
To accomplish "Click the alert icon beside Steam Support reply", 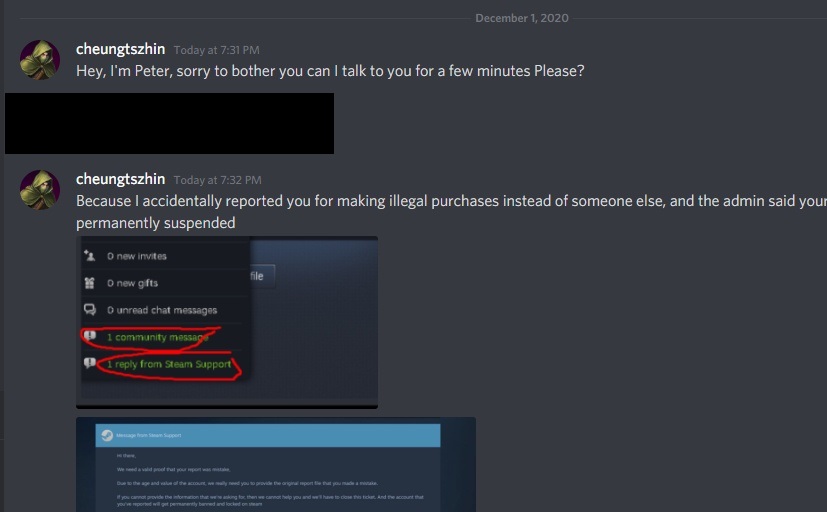I will point(90,363).
